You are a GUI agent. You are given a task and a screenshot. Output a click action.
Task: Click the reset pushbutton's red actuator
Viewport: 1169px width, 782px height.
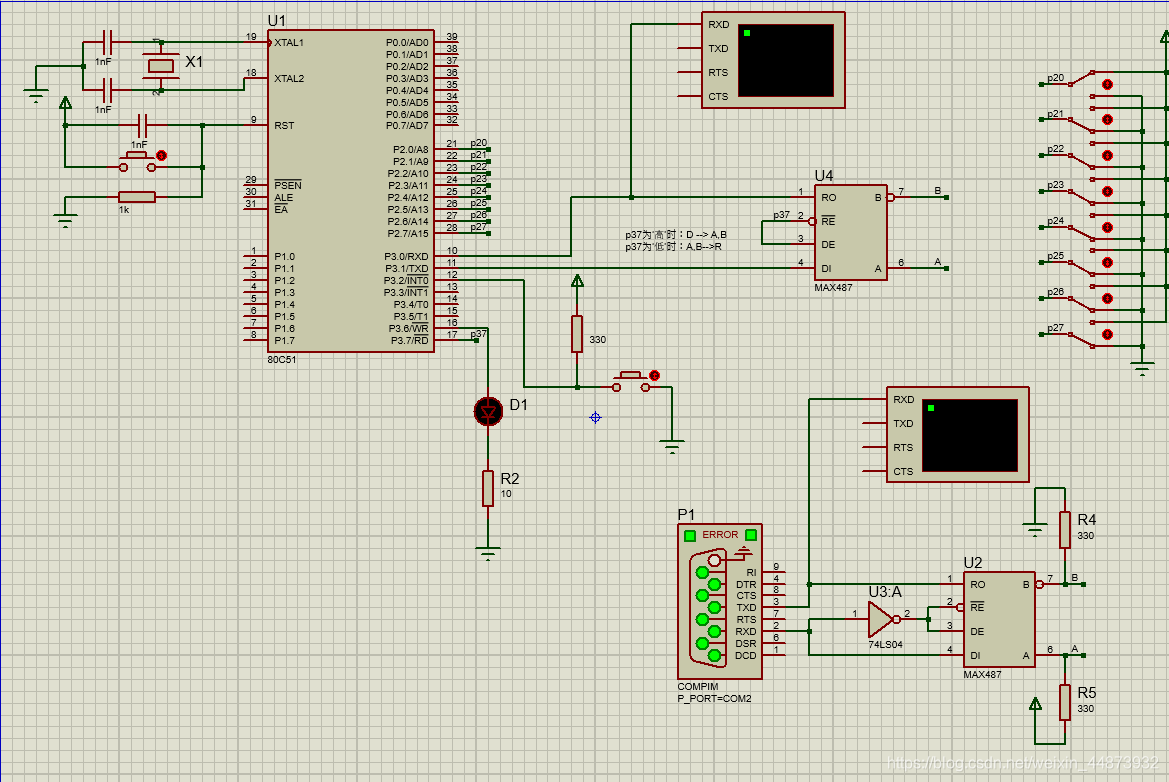click(x=161, y=155)
